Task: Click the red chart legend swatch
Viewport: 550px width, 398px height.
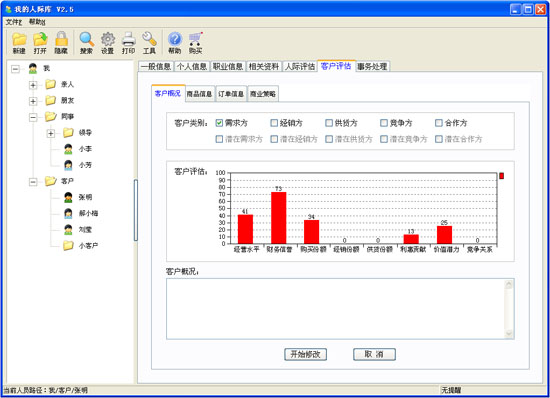Action: pyautogui.click(x=502, y=176)
